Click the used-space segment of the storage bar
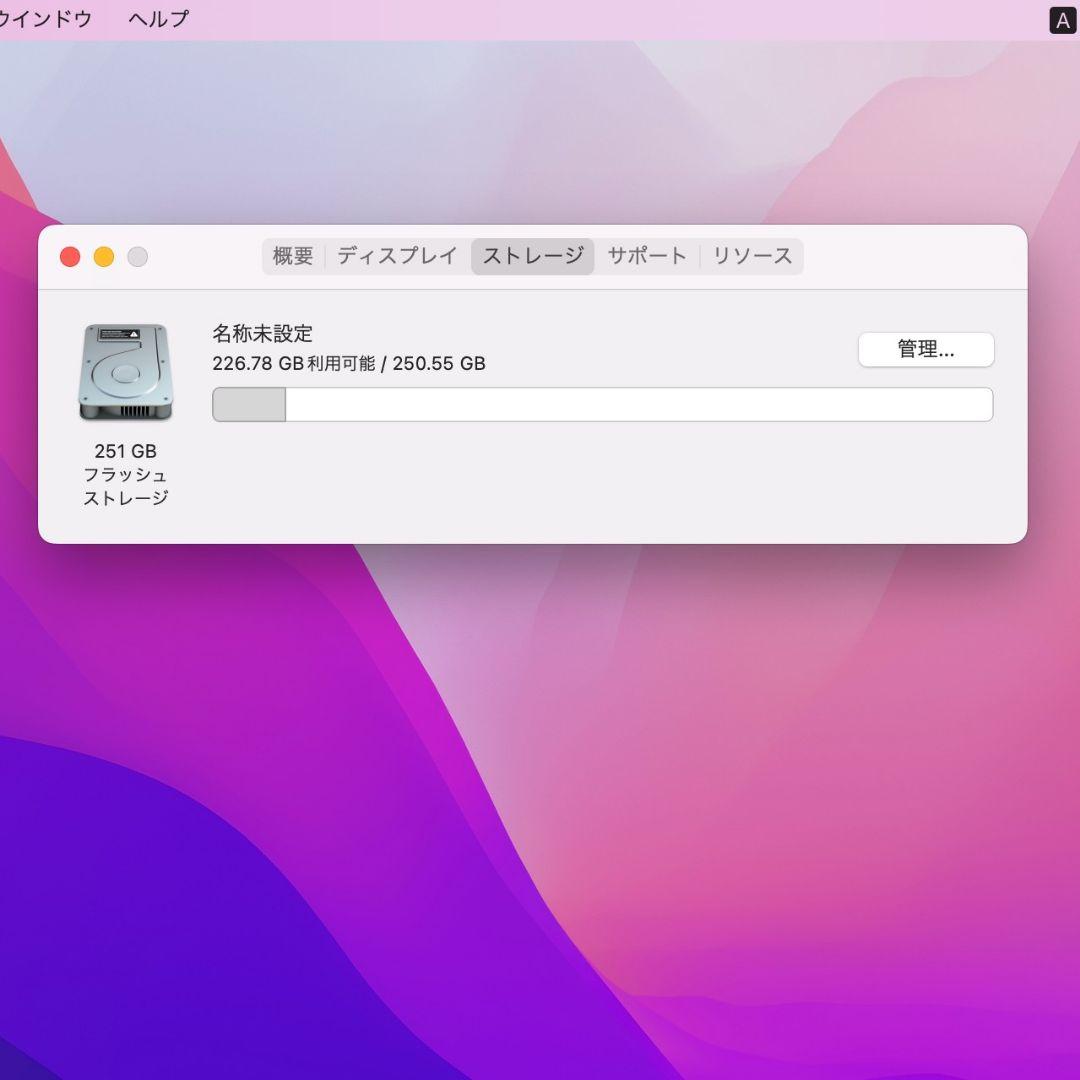This screenshot has width=1080, height=1080. (248, 404)
